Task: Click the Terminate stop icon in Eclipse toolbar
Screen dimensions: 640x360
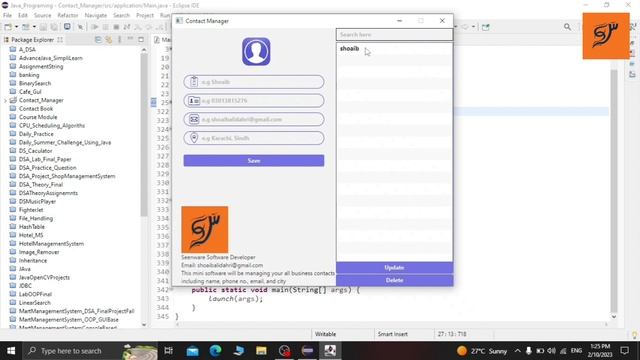Action: point(116,27)
